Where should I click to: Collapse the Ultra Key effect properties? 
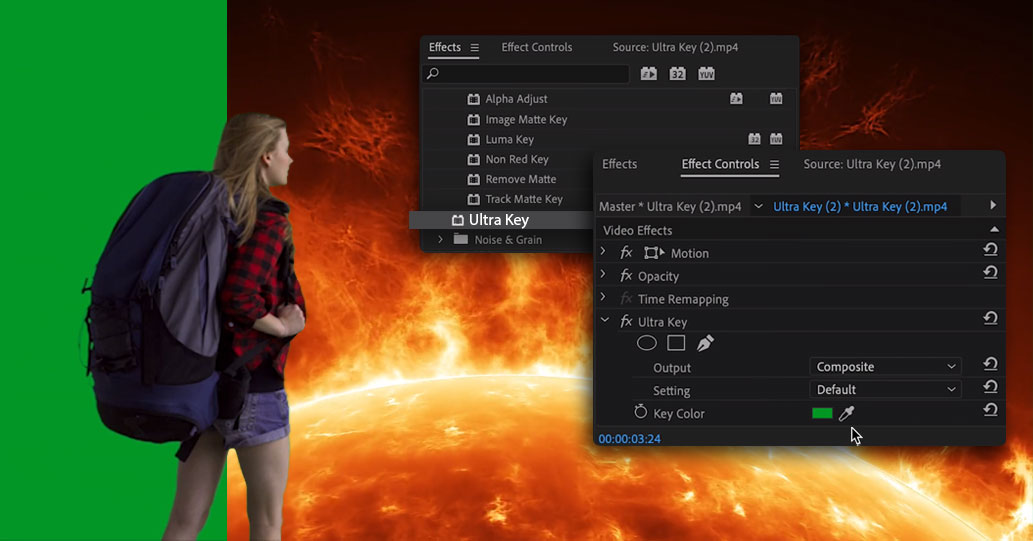coord(603,321)
